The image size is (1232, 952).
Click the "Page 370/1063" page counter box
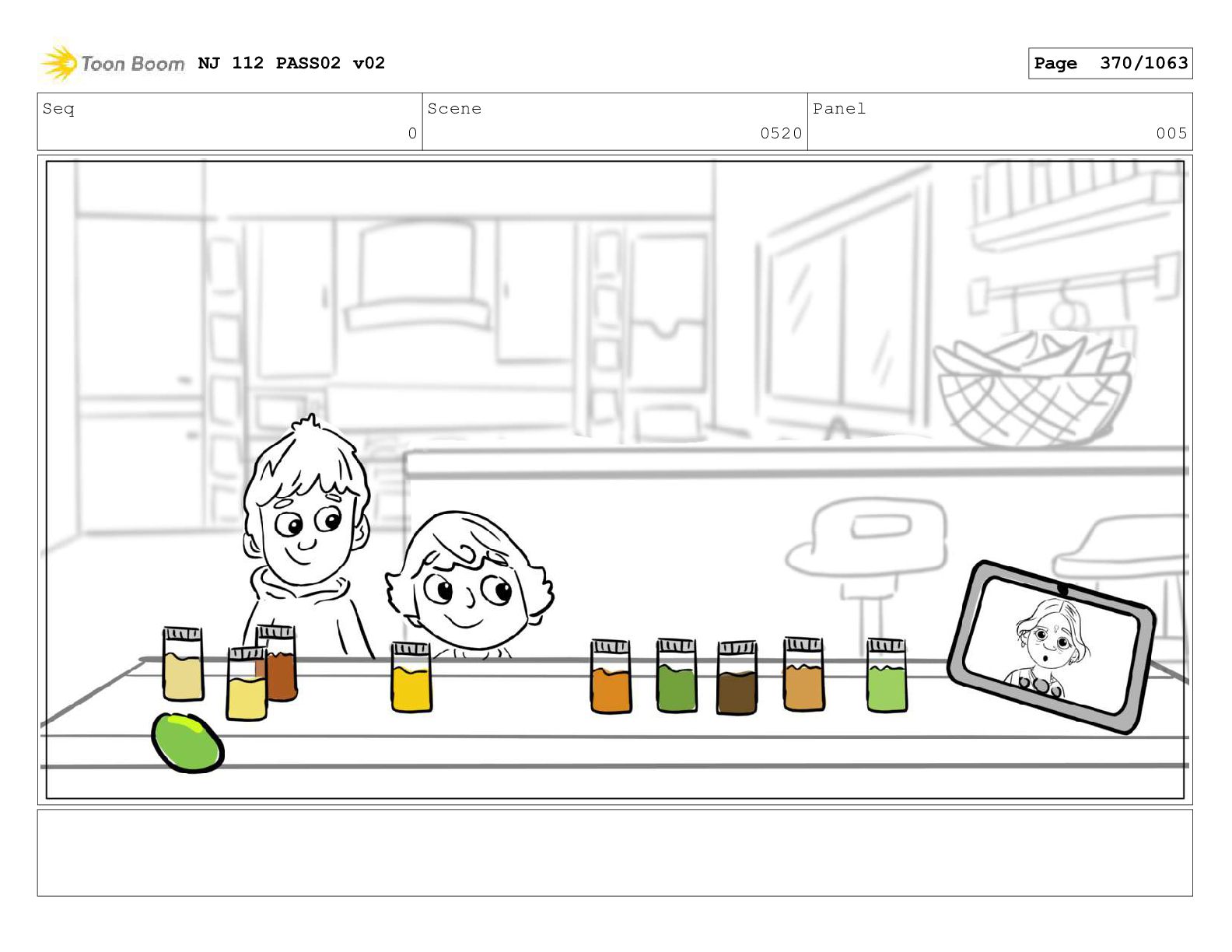pos(1110,63)
